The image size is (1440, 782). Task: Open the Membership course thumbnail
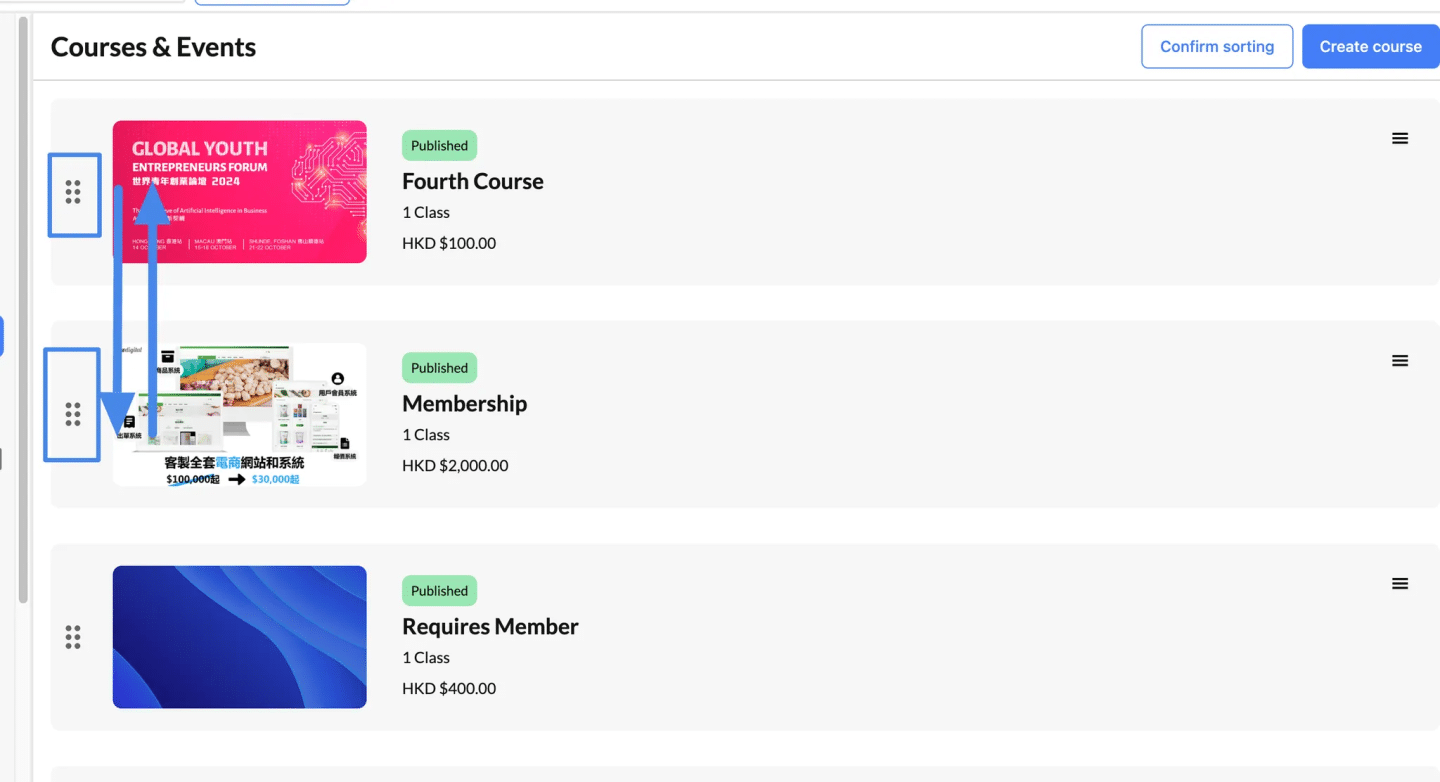240,415
